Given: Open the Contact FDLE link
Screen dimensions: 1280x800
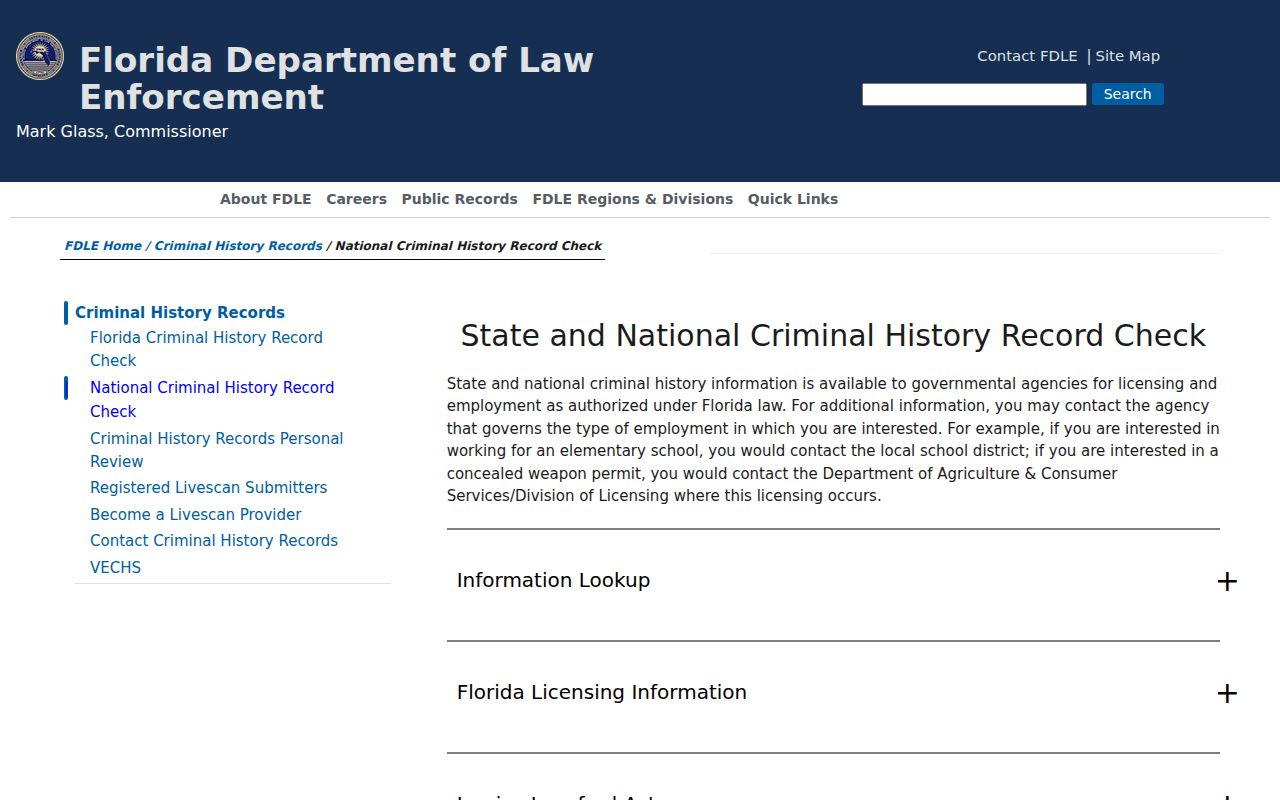Looking at the screenshot, I should tap(1027, 56).
